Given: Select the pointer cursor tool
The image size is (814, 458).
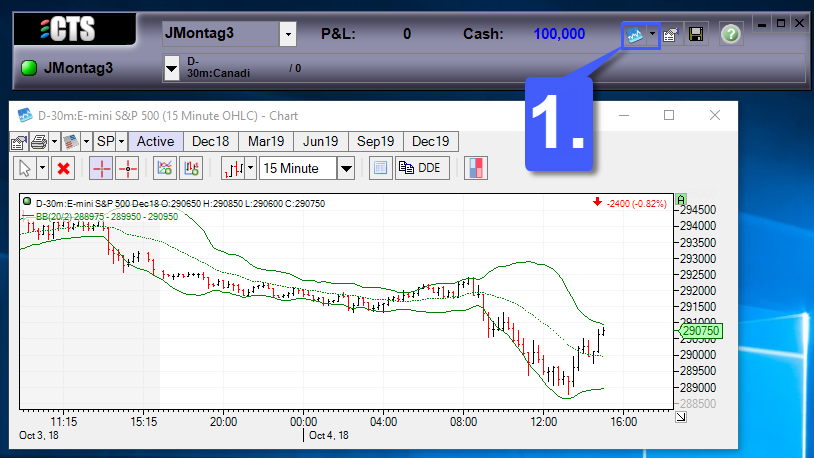Looking at the screenshot, I should 24,168.
